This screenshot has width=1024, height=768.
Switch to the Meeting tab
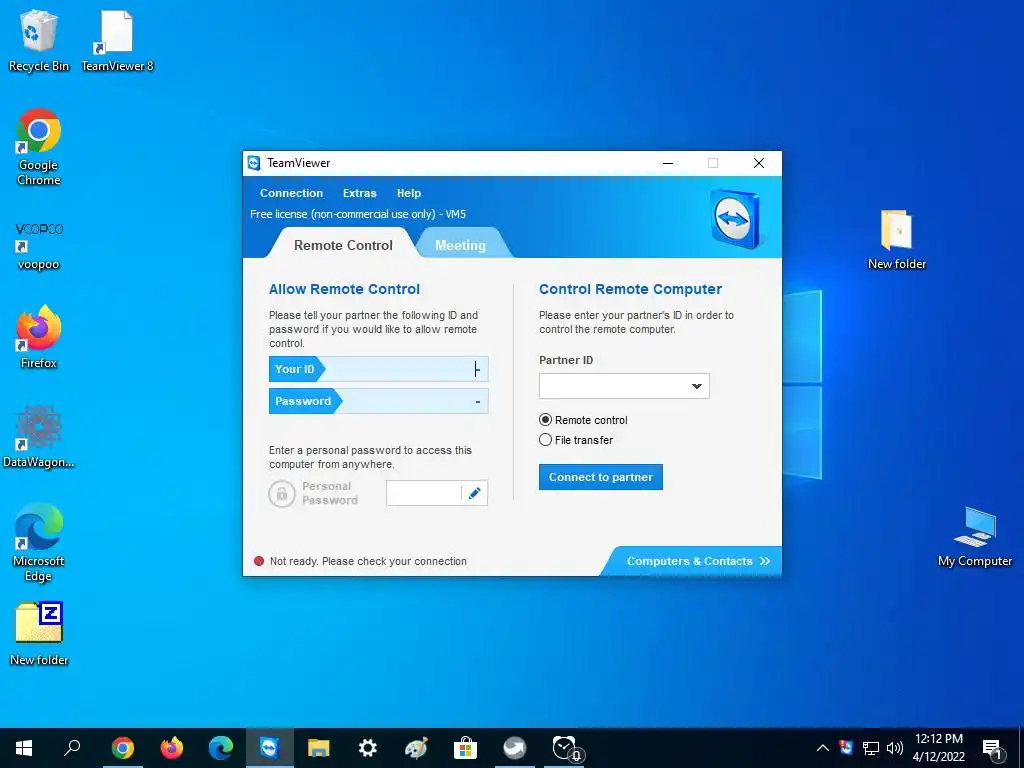460,245
